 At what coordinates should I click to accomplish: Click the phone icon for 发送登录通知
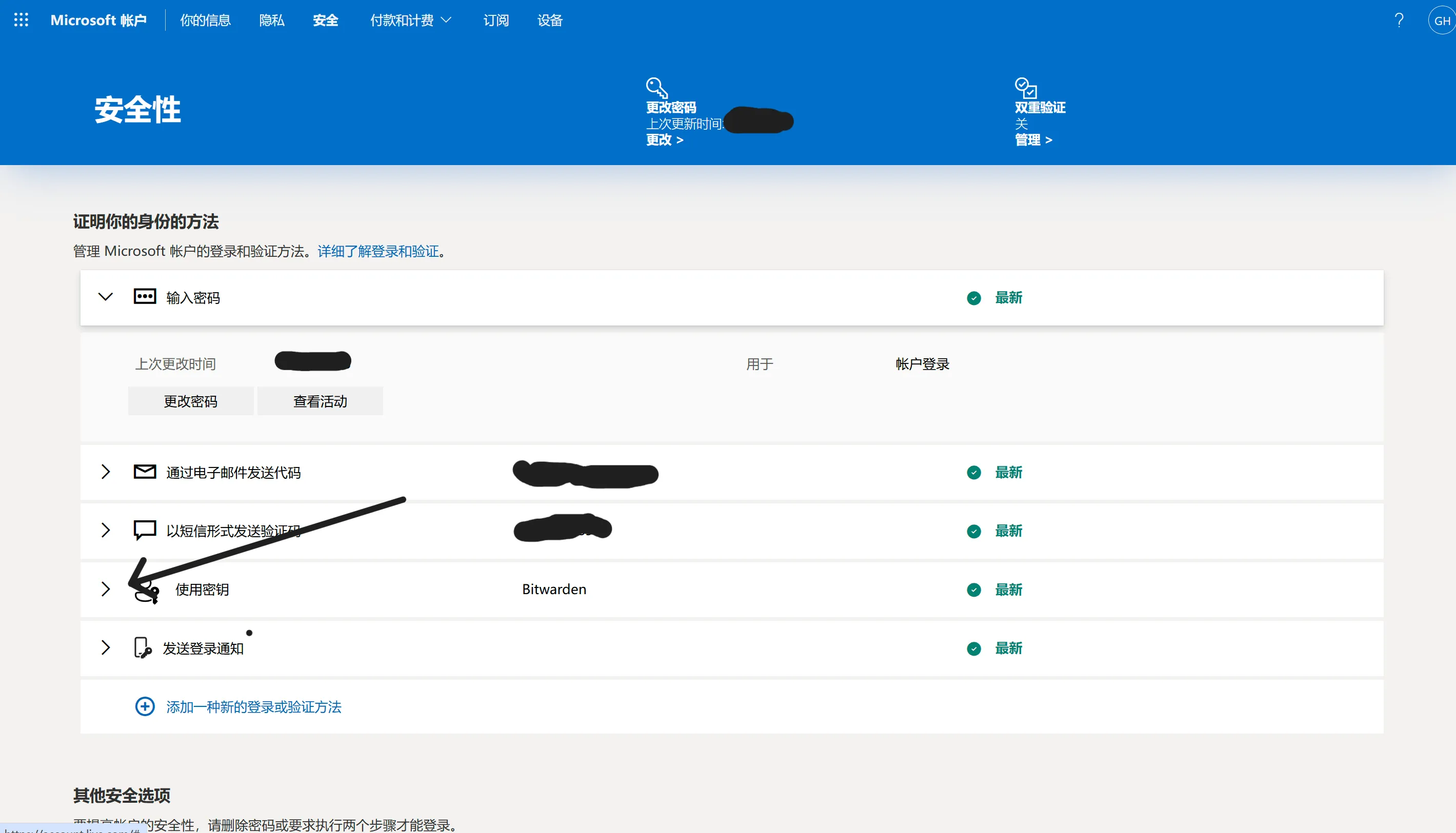click(142, 647)
